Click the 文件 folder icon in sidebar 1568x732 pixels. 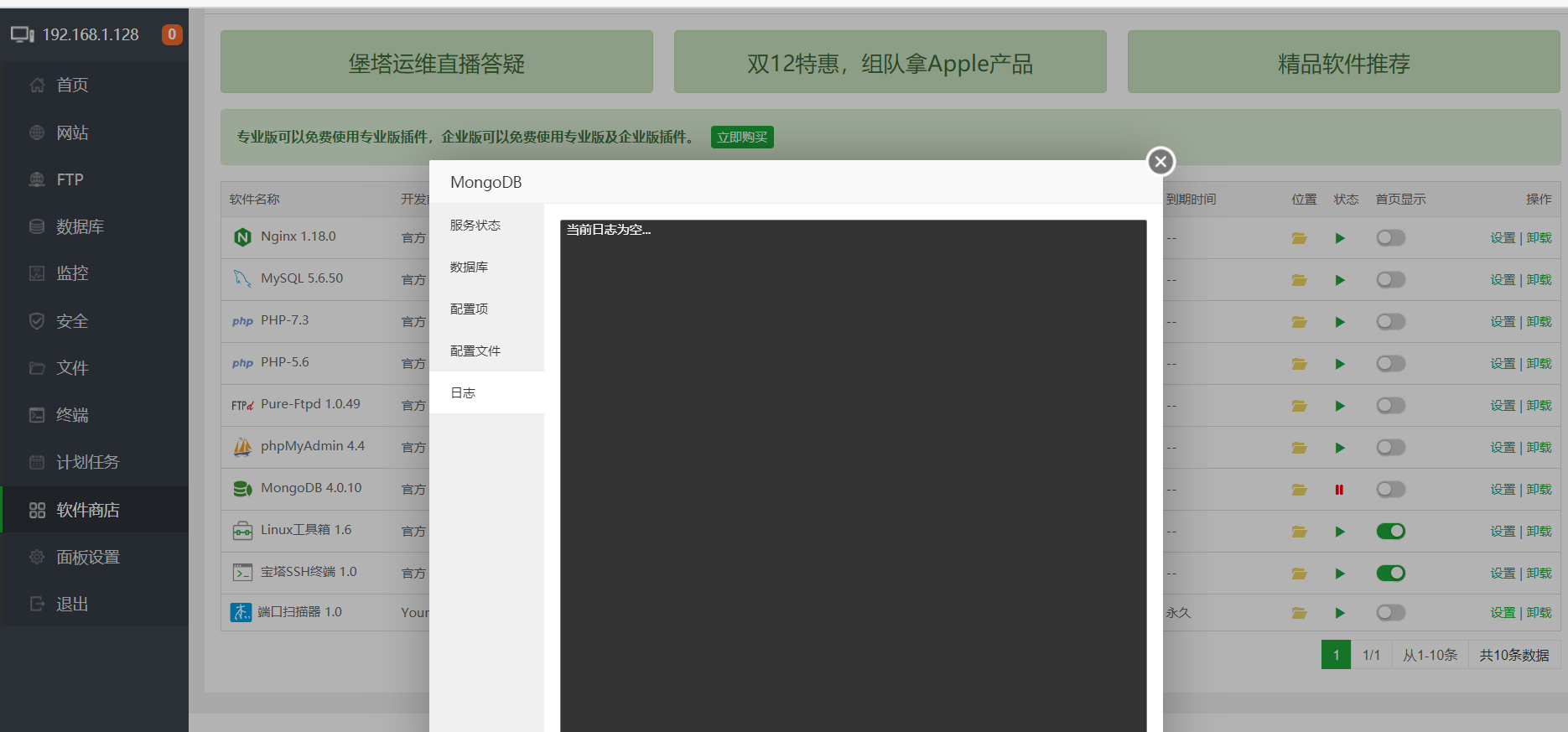pos(37,368)
